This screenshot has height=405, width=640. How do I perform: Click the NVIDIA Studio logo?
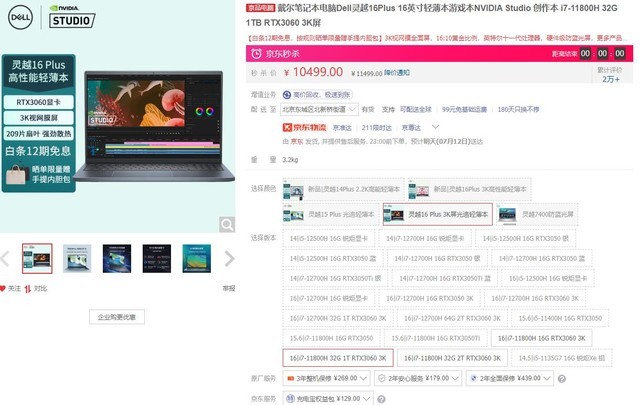tap(72, 17)
